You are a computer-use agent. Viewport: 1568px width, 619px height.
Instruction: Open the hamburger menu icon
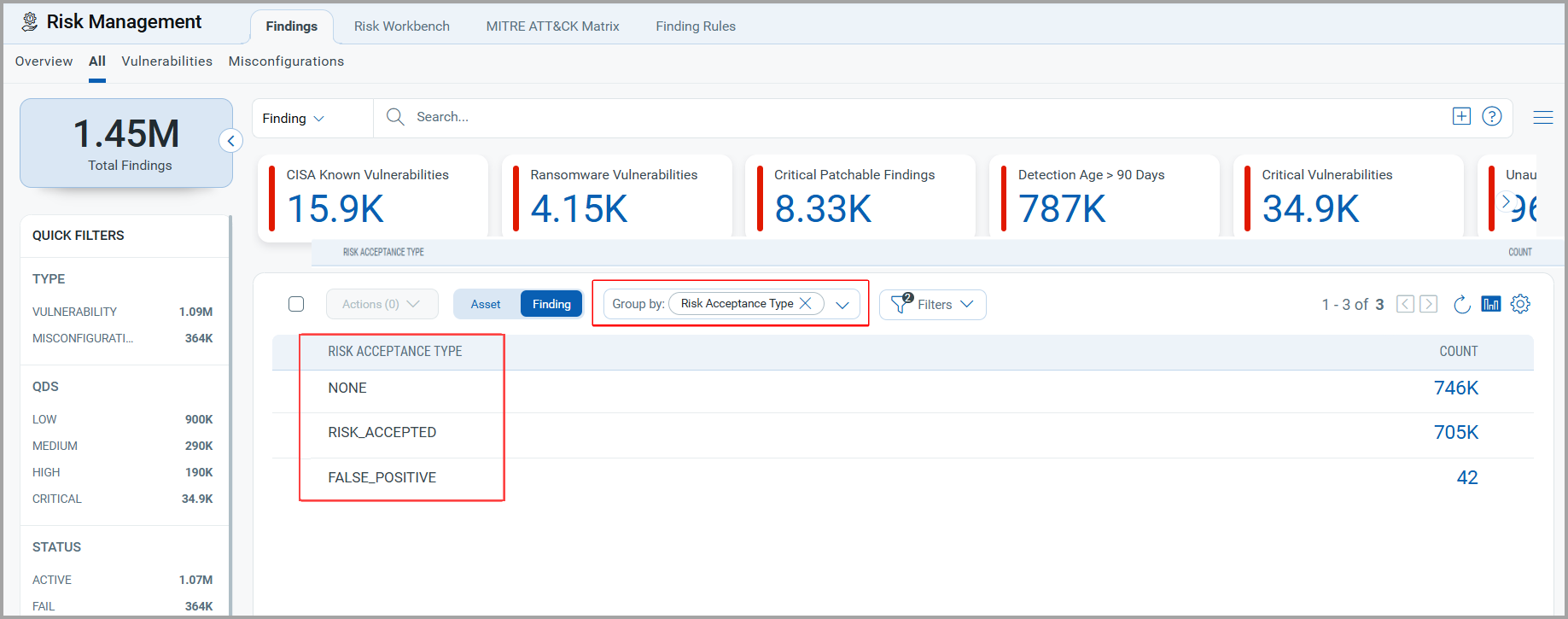tap(1542, 118)
